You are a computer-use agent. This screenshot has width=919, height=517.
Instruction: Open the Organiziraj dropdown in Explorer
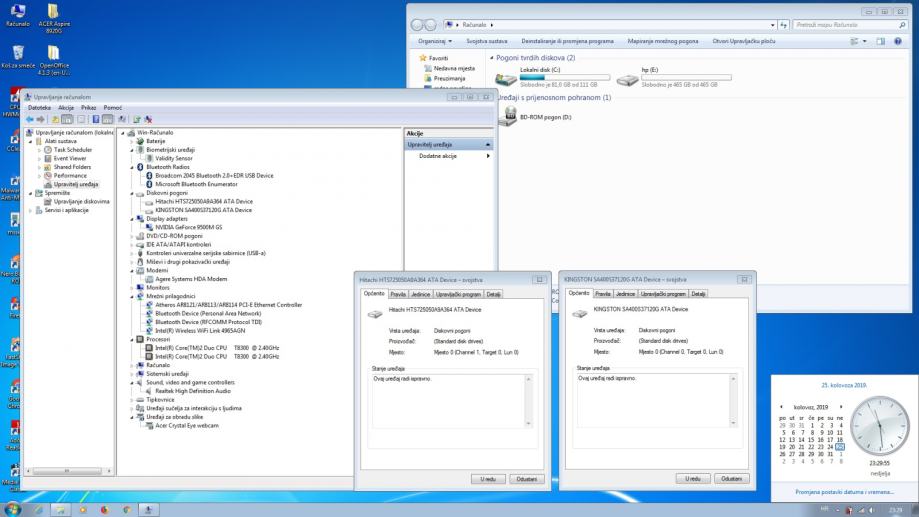point(435,41)
